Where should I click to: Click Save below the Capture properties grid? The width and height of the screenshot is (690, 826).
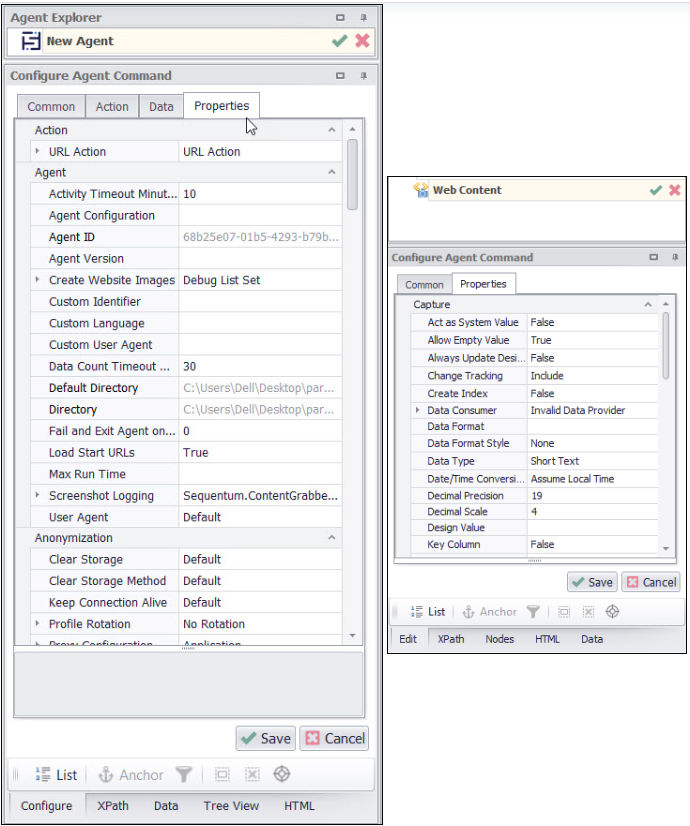coord(591,582)
